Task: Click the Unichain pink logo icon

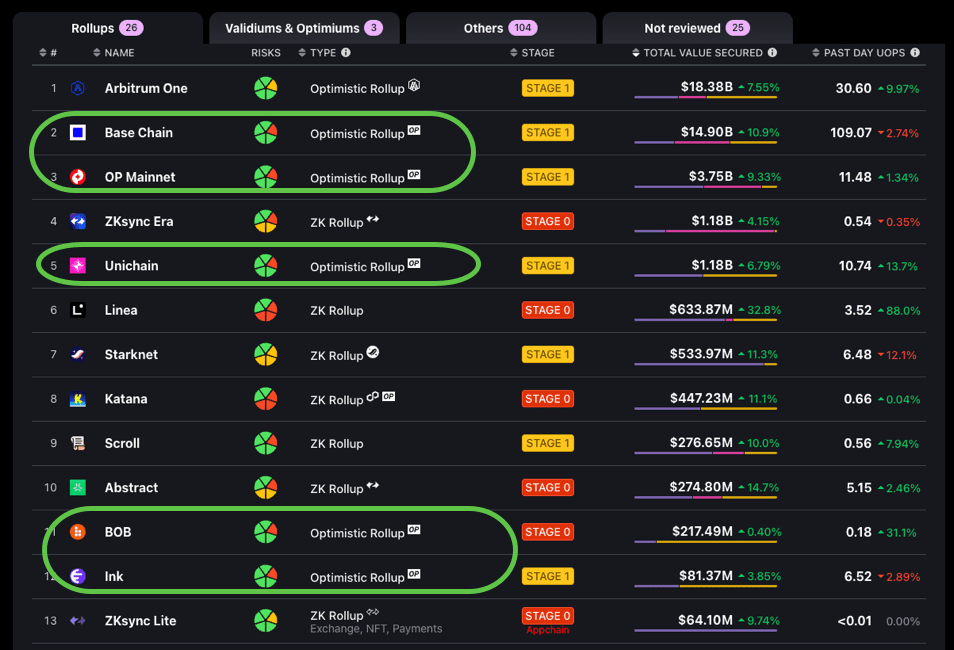Action: (77, 266)
